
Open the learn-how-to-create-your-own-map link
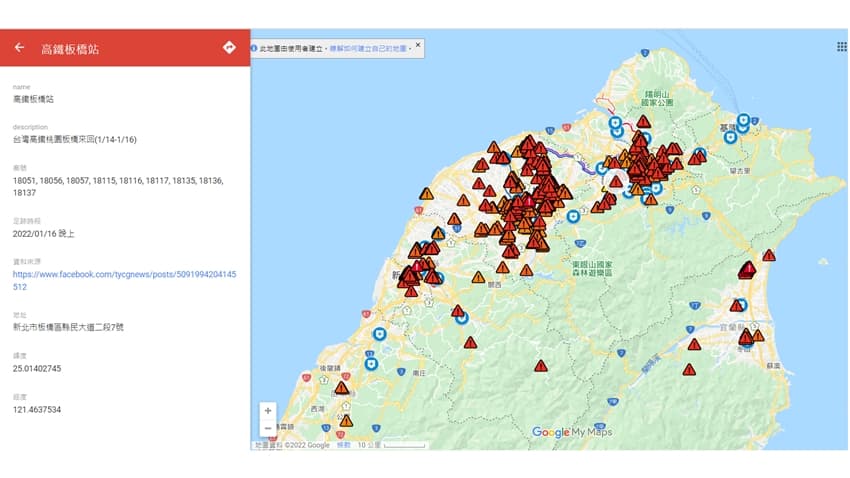coord(368,49)
